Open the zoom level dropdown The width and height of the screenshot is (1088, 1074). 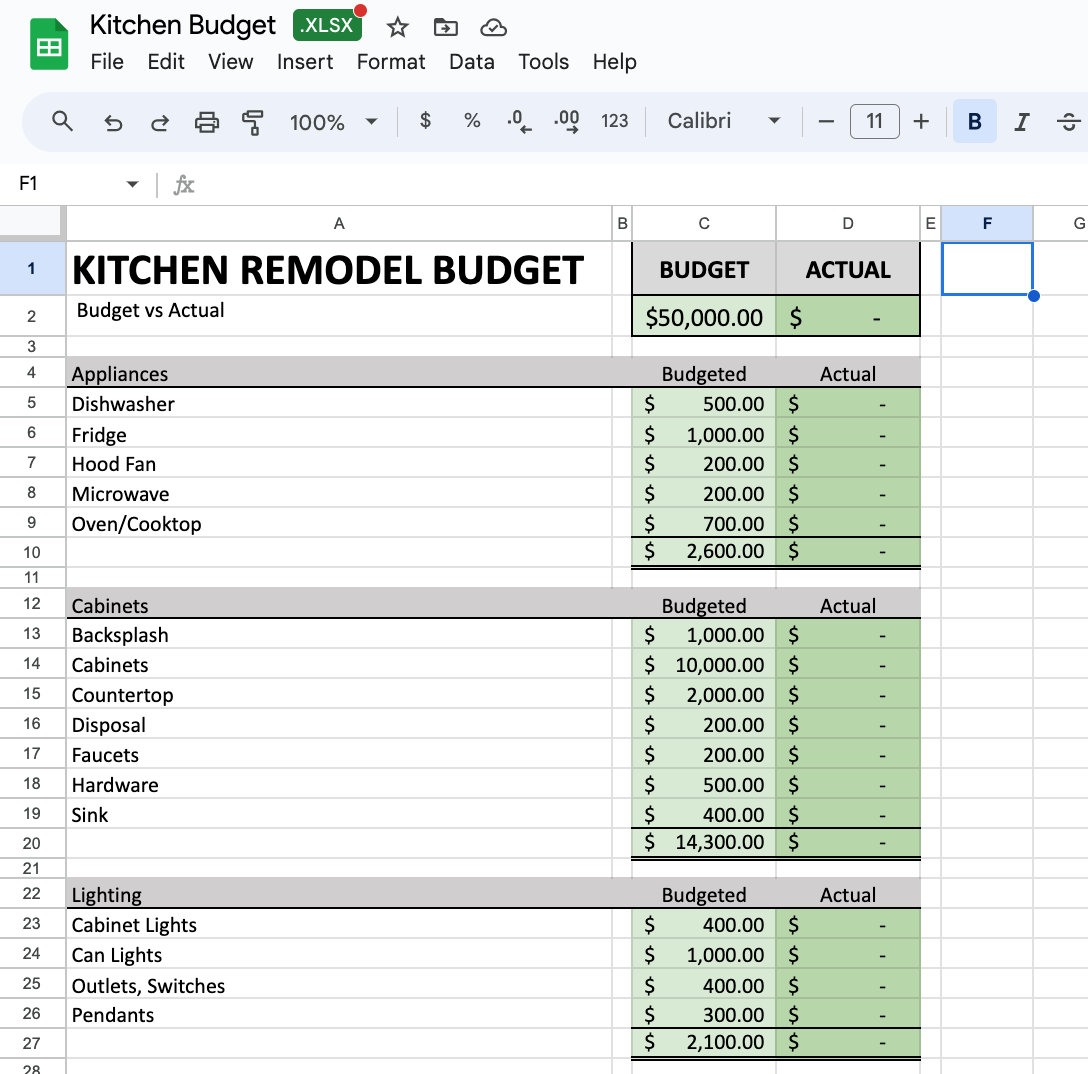coord(339,121)
